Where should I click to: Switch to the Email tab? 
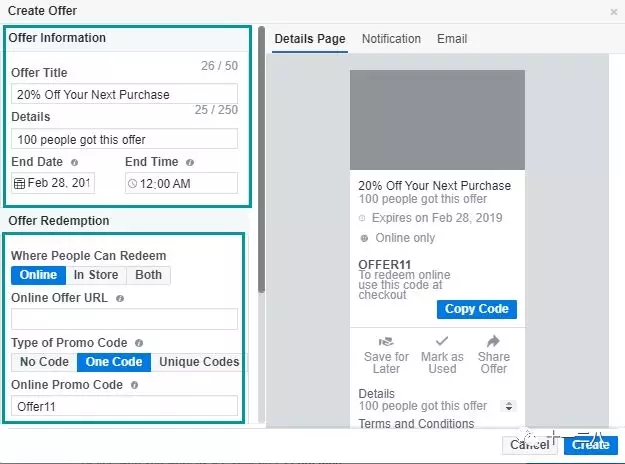click(x=452, y=39)
